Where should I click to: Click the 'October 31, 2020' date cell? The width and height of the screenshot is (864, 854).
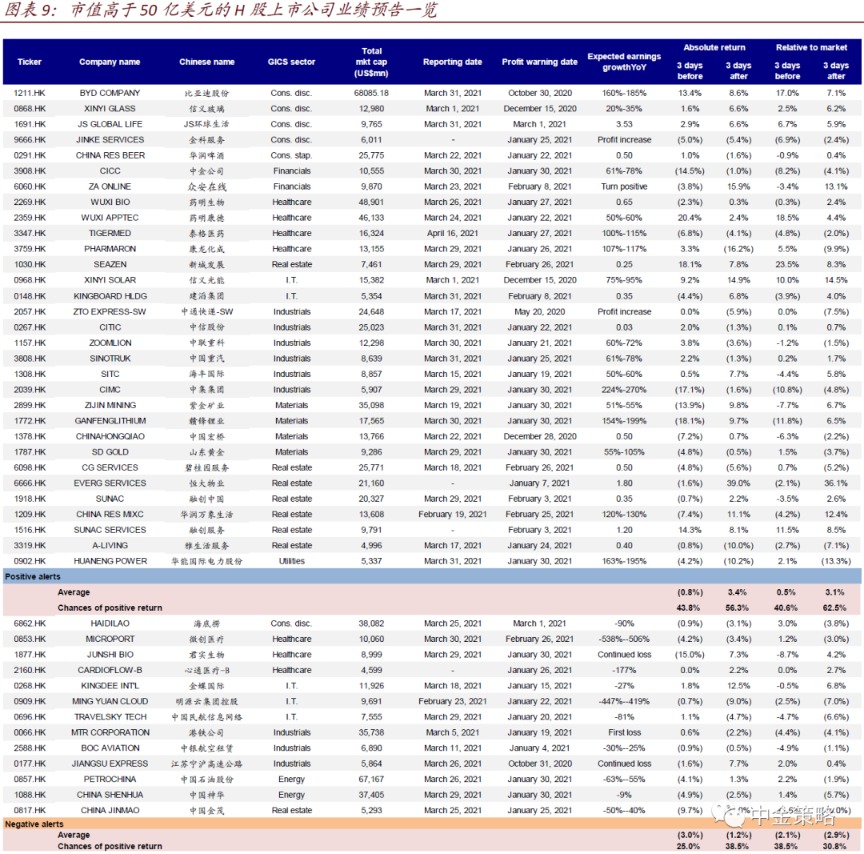click(540, 764)
